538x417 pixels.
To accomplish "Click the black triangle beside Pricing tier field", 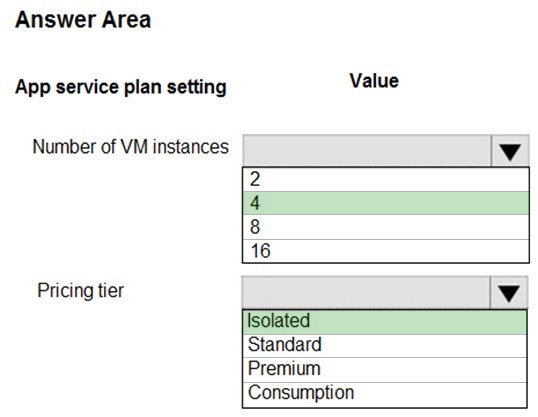I will click(509, 294).
